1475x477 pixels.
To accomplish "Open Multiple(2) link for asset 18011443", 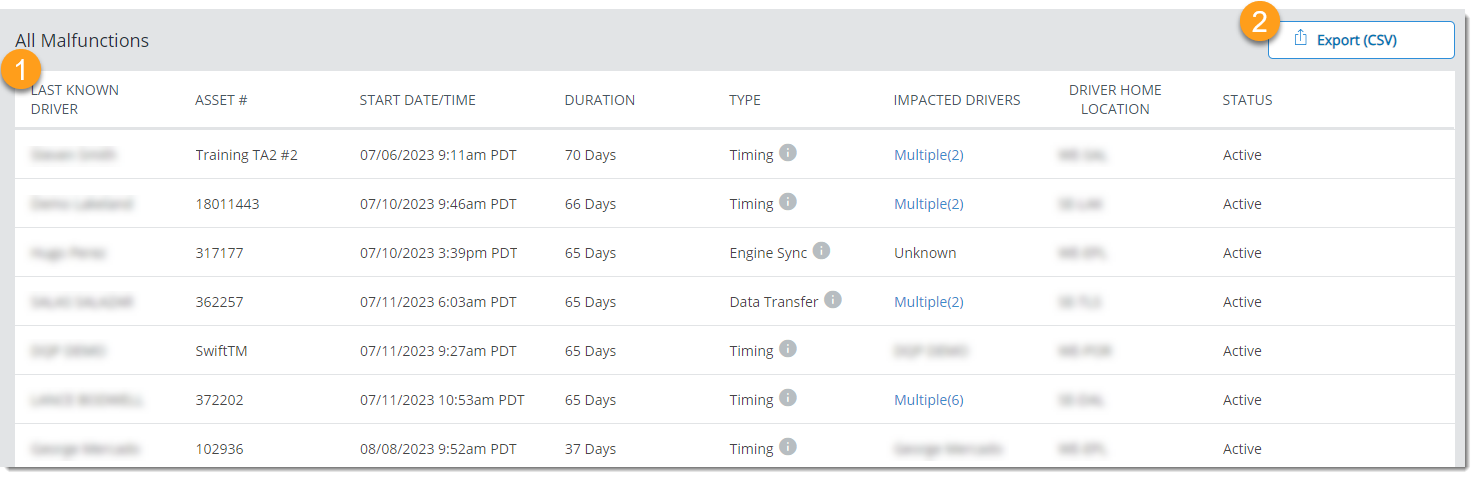I will [x=929, y=204].
